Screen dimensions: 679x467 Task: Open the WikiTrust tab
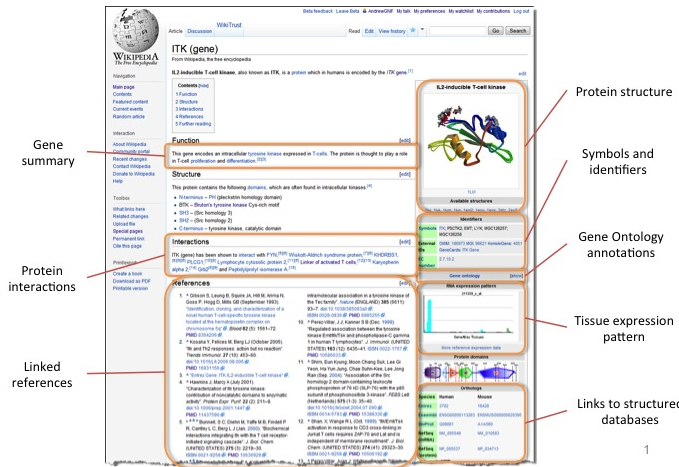point(229,25)
